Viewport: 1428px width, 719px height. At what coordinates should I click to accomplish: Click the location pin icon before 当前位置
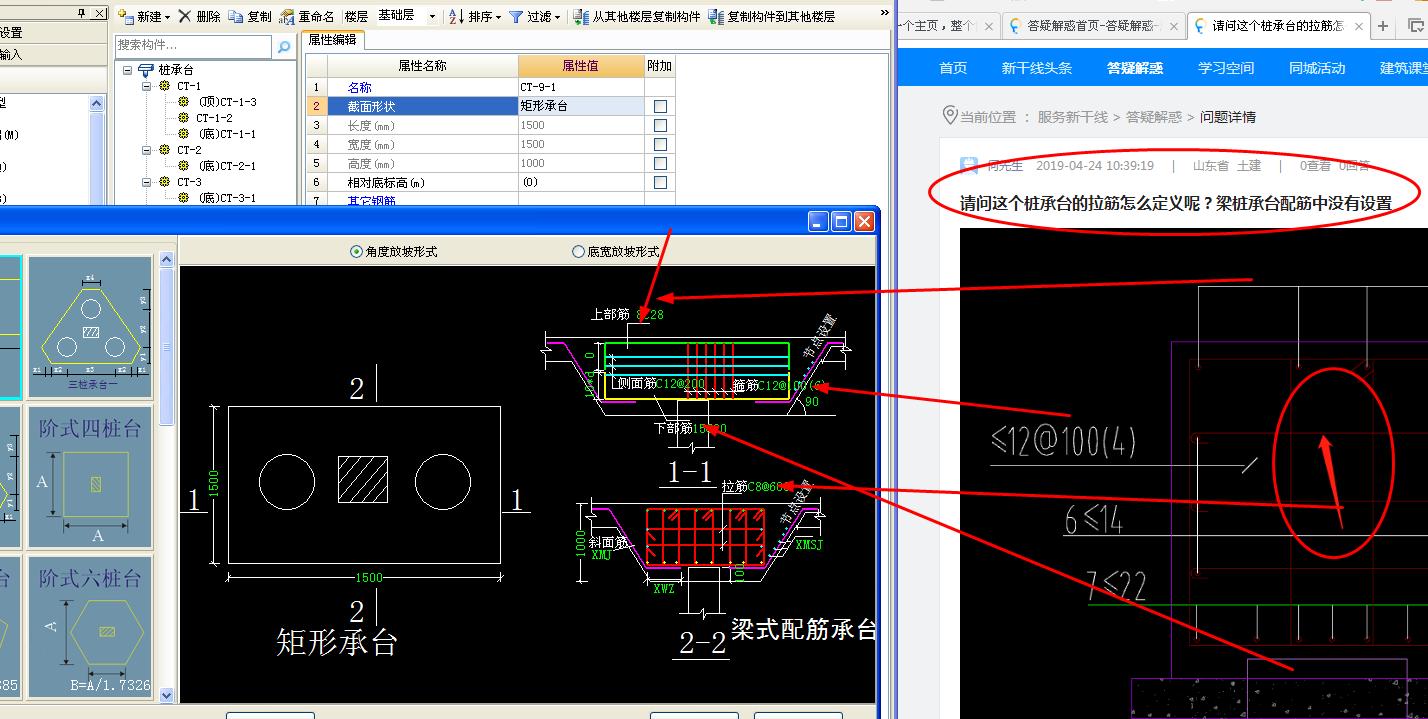(x=949, y=116)
